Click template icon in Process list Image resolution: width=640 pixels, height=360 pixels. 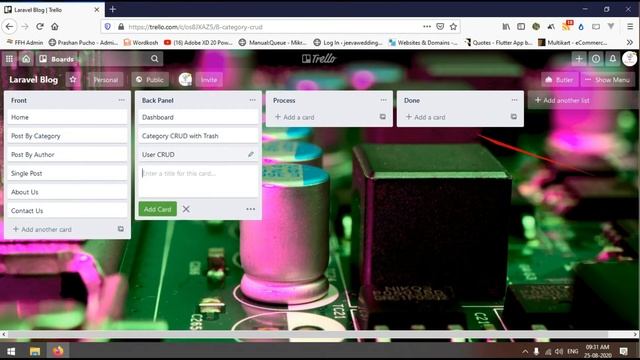[383, 117]
